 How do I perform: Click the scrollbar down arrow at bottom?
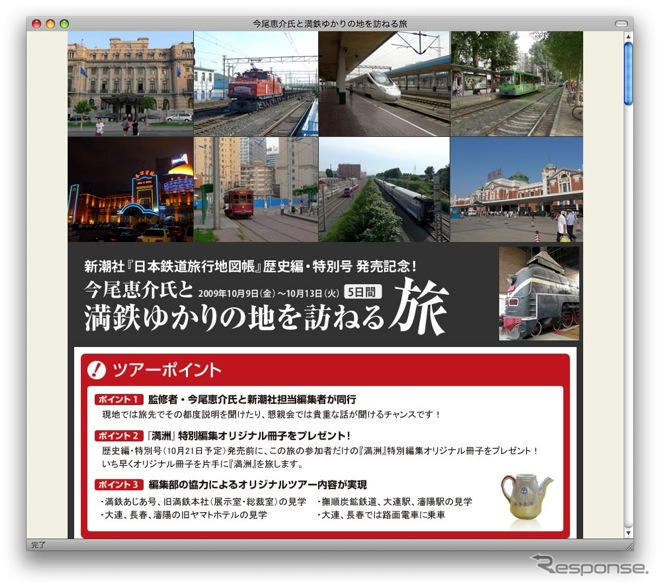[628, 534]
